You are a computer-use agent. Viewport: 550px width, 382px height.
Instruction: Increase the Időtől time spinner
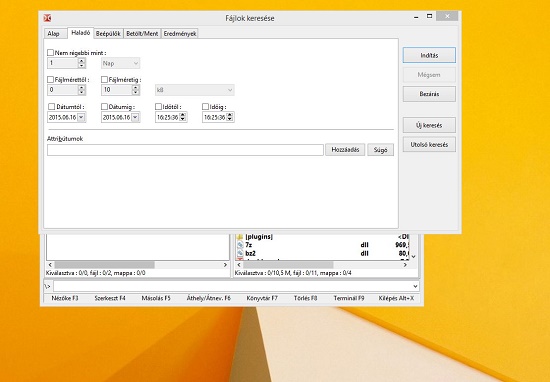point(183,115)
